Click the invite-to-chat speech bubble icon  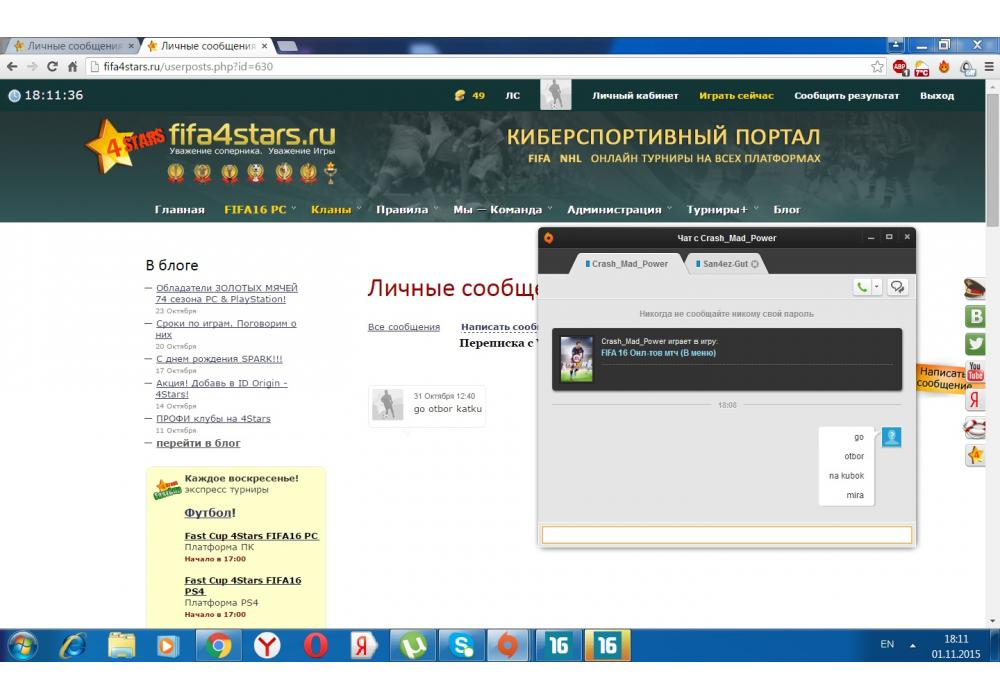[898, 287]
